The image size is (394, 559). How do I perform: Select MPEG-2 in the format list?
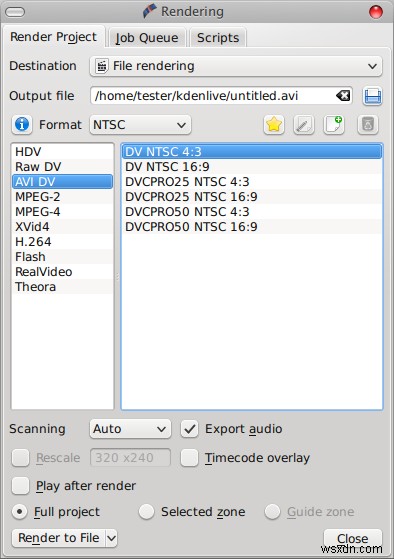[62, 197]
